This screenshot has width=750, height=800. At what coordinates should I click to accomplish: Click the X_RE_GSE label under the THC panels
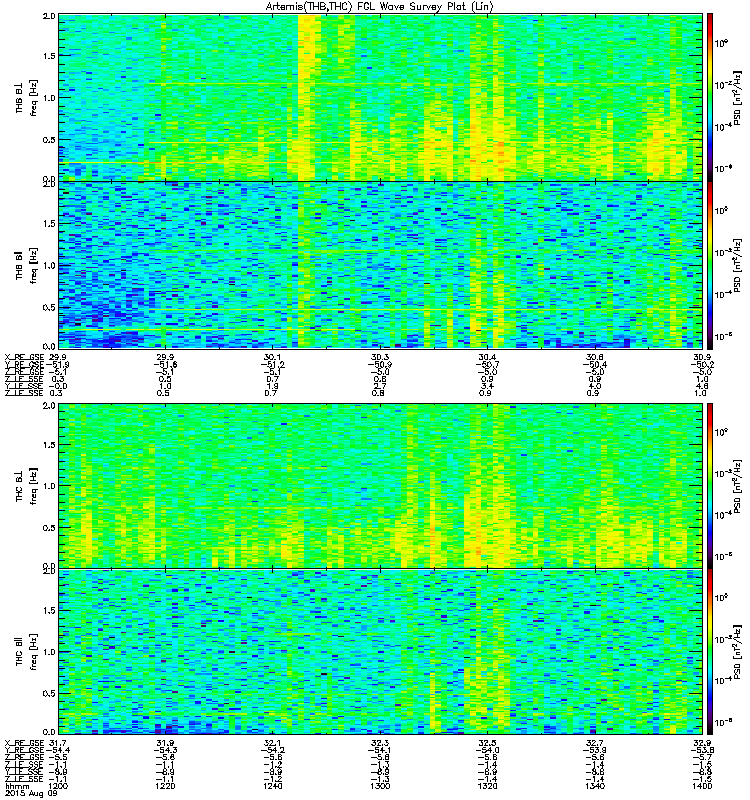click(24, 743)
